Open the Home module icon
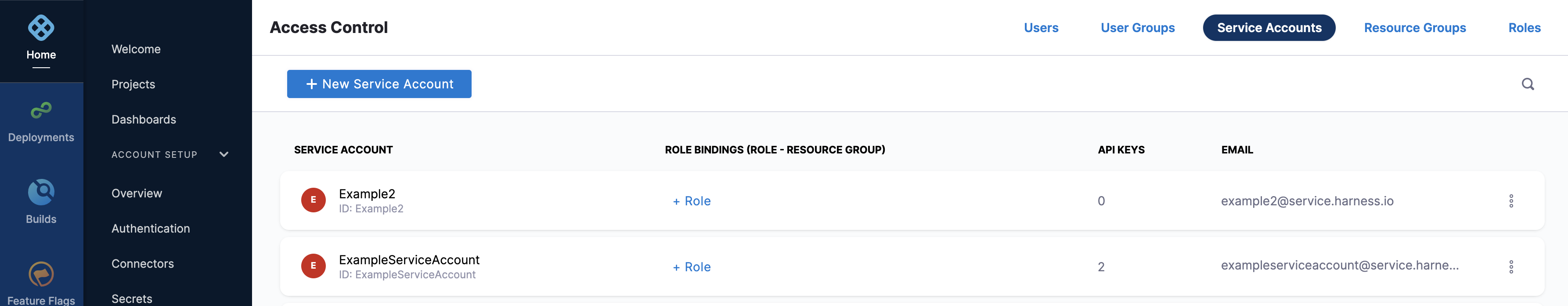This screenshot has height=306, width=1568. click(41, 28)
